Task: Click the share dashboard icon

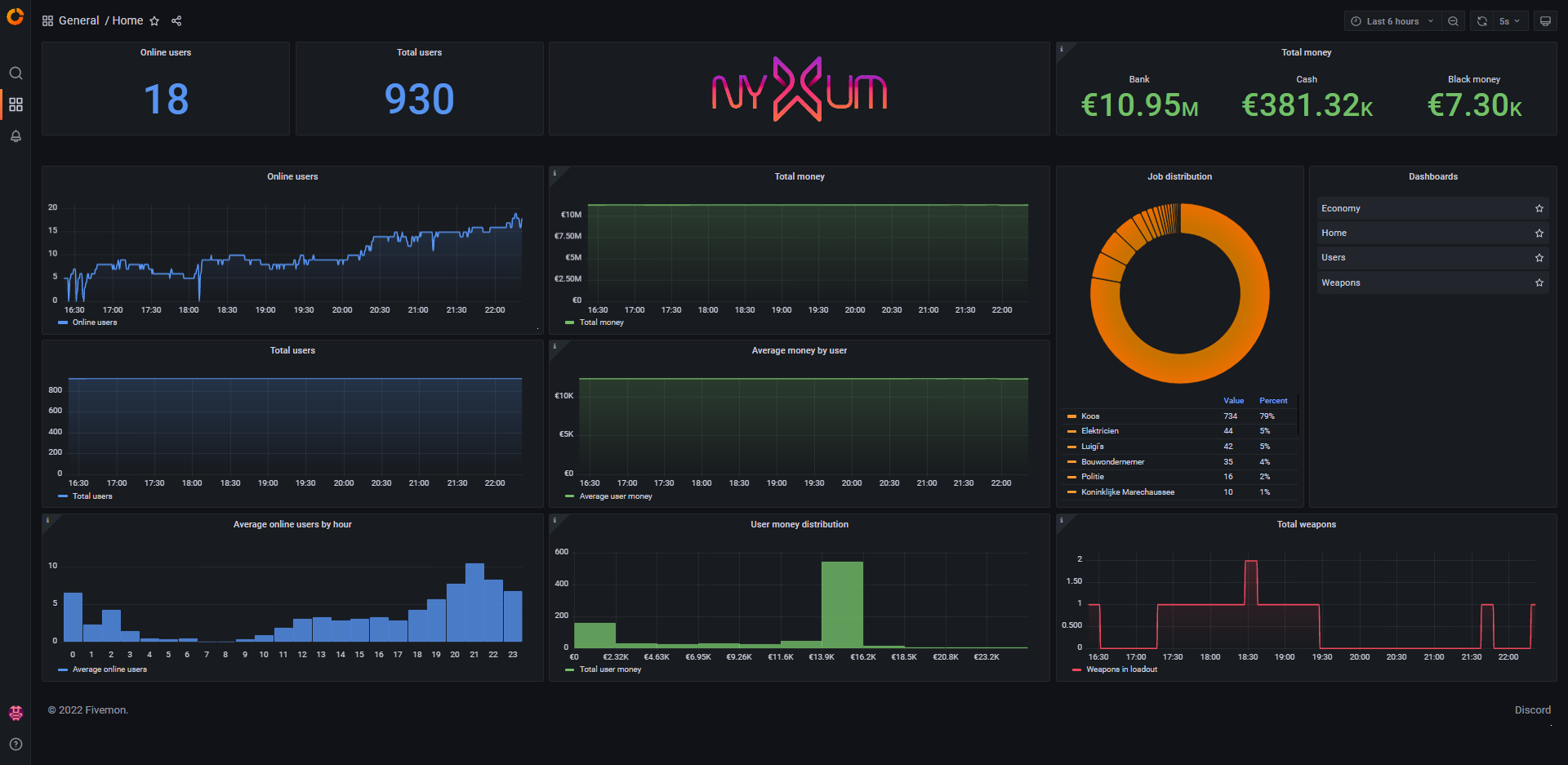Action: pyautogui.click(x=176, y=21)
